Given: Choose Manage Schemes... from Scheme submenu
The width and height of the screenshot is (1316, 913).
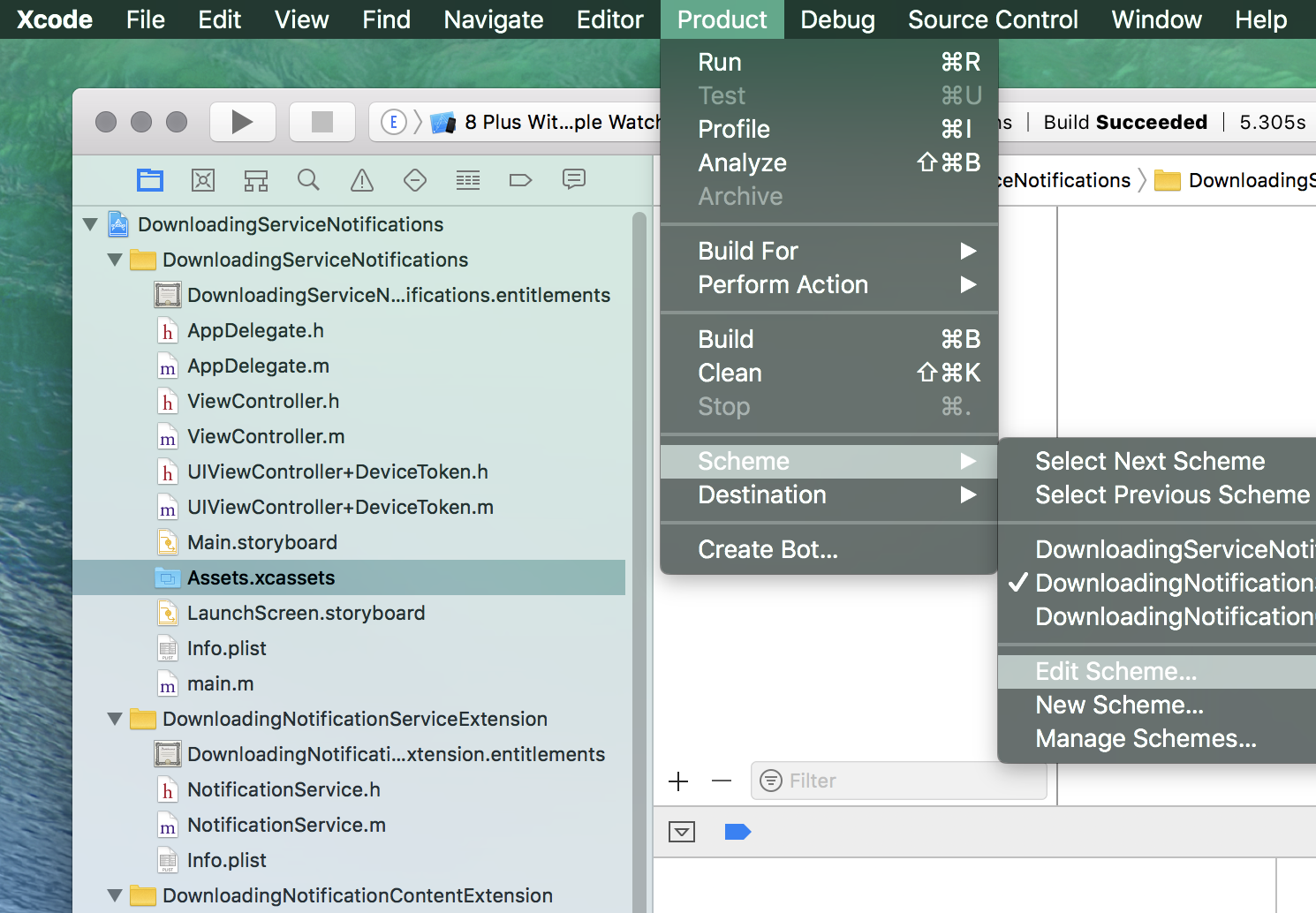Looking at the screenshot, I should 1157,738.
